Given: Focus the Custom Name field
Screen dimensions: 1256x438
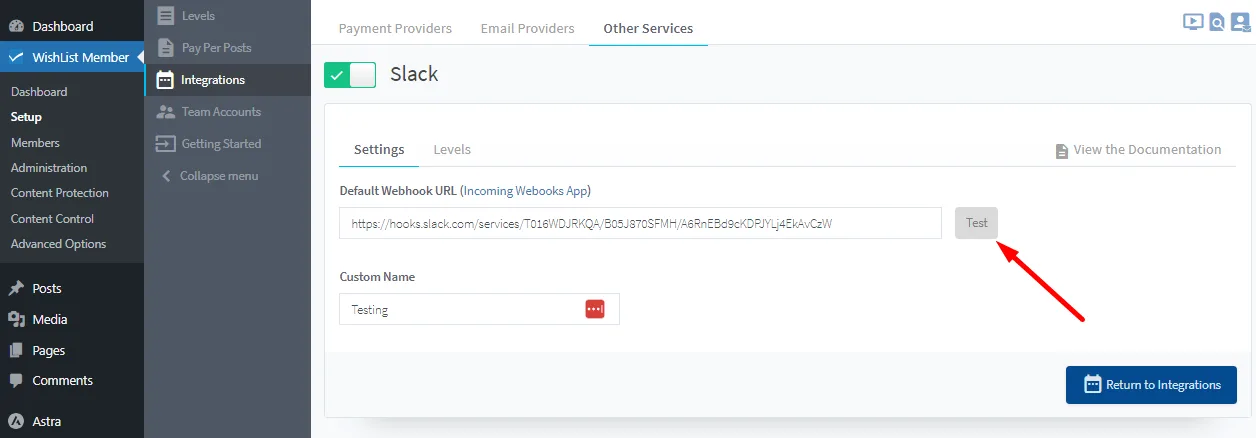Looking at the screenshot, I should [479, 309].
